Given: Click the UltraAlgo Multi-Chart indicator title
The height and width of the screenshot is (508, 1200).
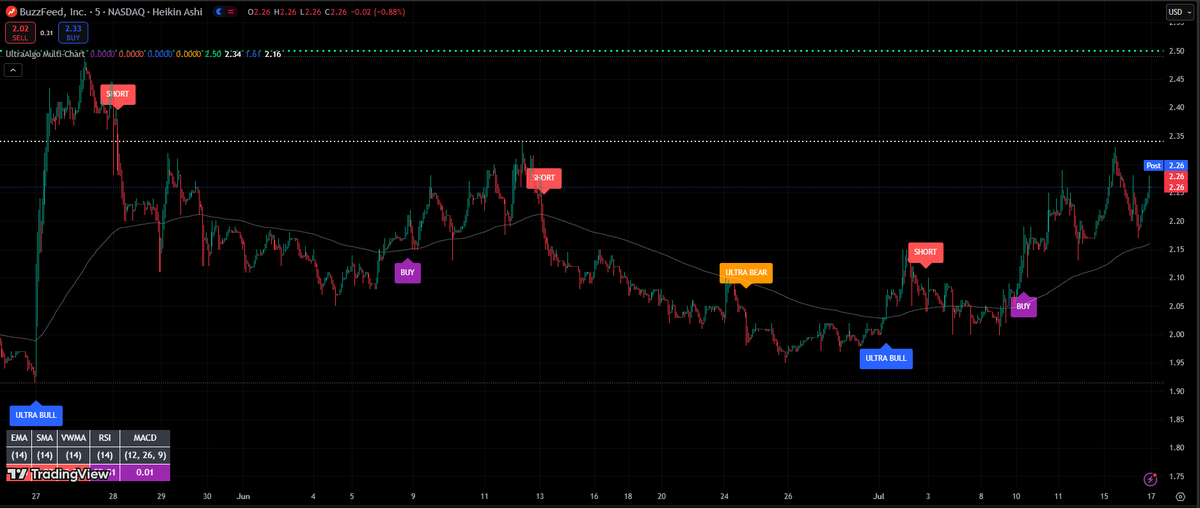Looking at the screenshot, I should (x=44, y=54).
